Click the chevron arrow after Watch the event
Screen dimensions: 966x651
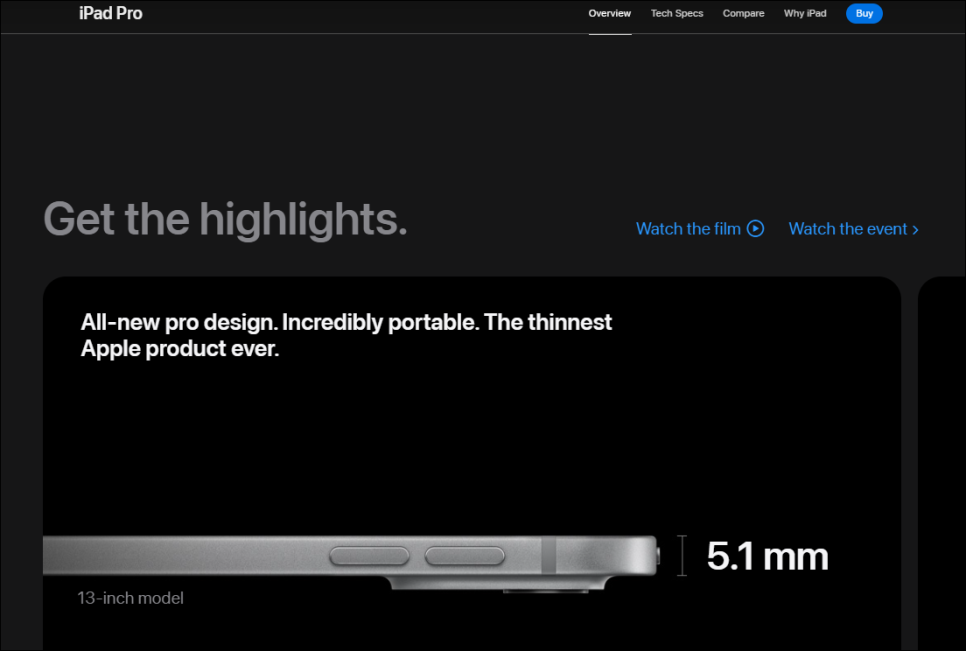915,230
